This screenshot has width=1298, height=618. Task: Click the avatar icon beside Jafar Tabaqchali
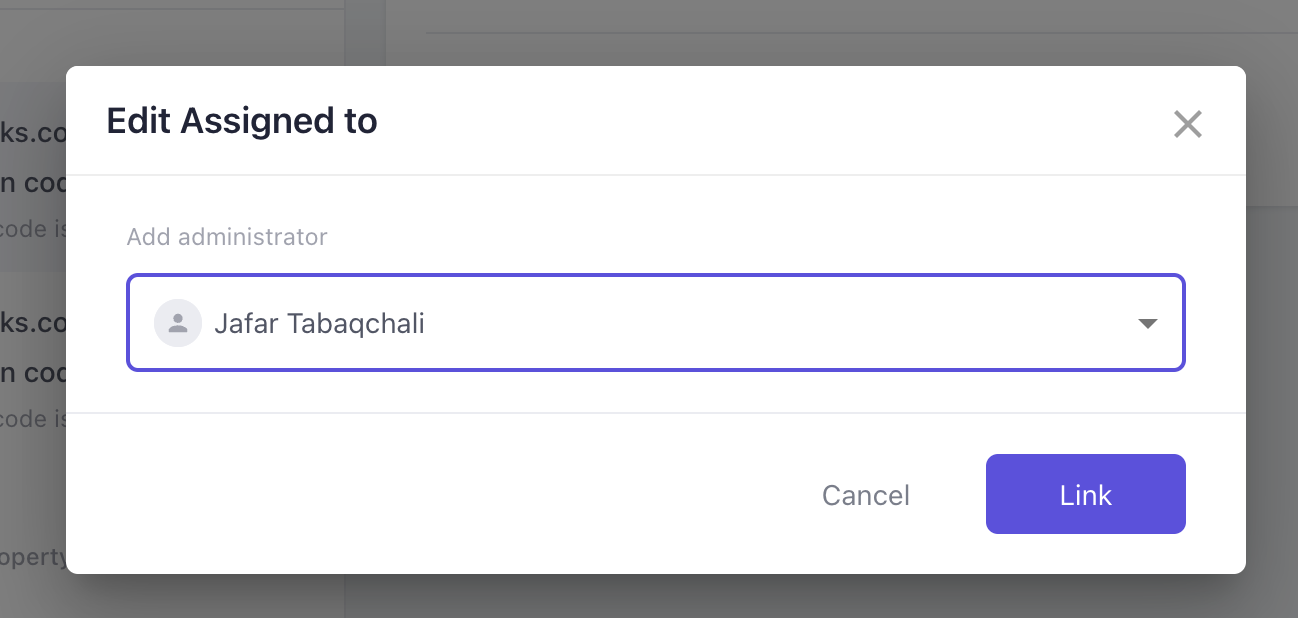(178, 324)
